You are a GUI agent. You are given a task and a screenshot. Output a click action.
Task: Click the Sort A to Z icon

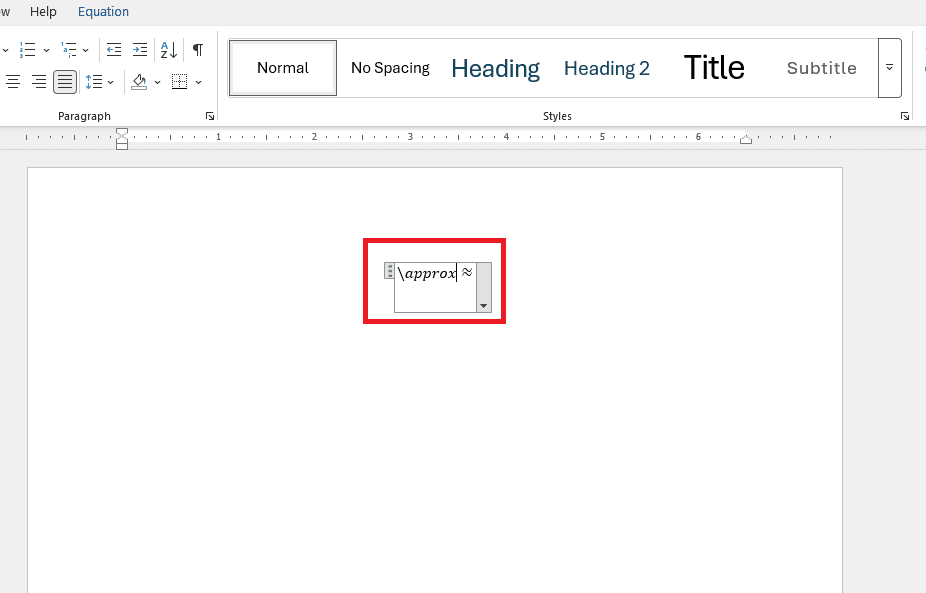[169, 50]
